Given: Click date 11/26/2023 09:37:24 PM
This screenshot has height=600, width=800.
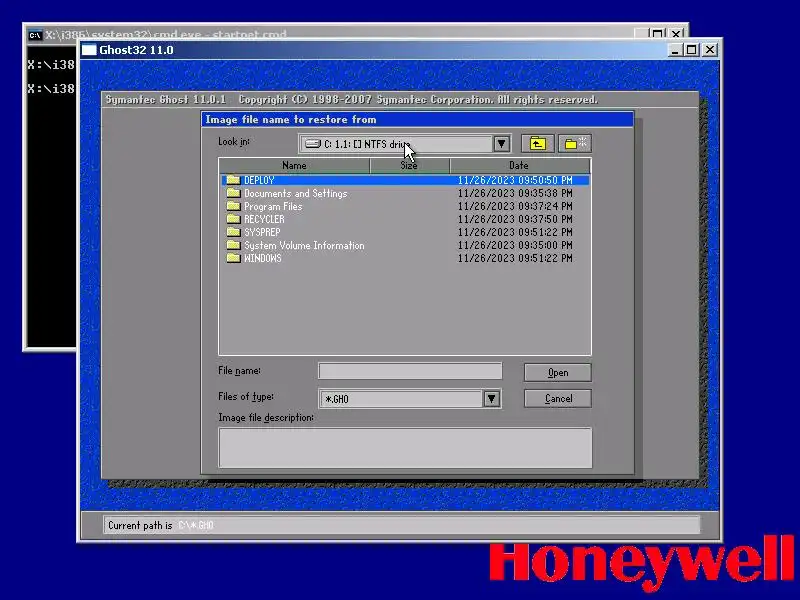Looking at the screenshot, I should (515, 206).
